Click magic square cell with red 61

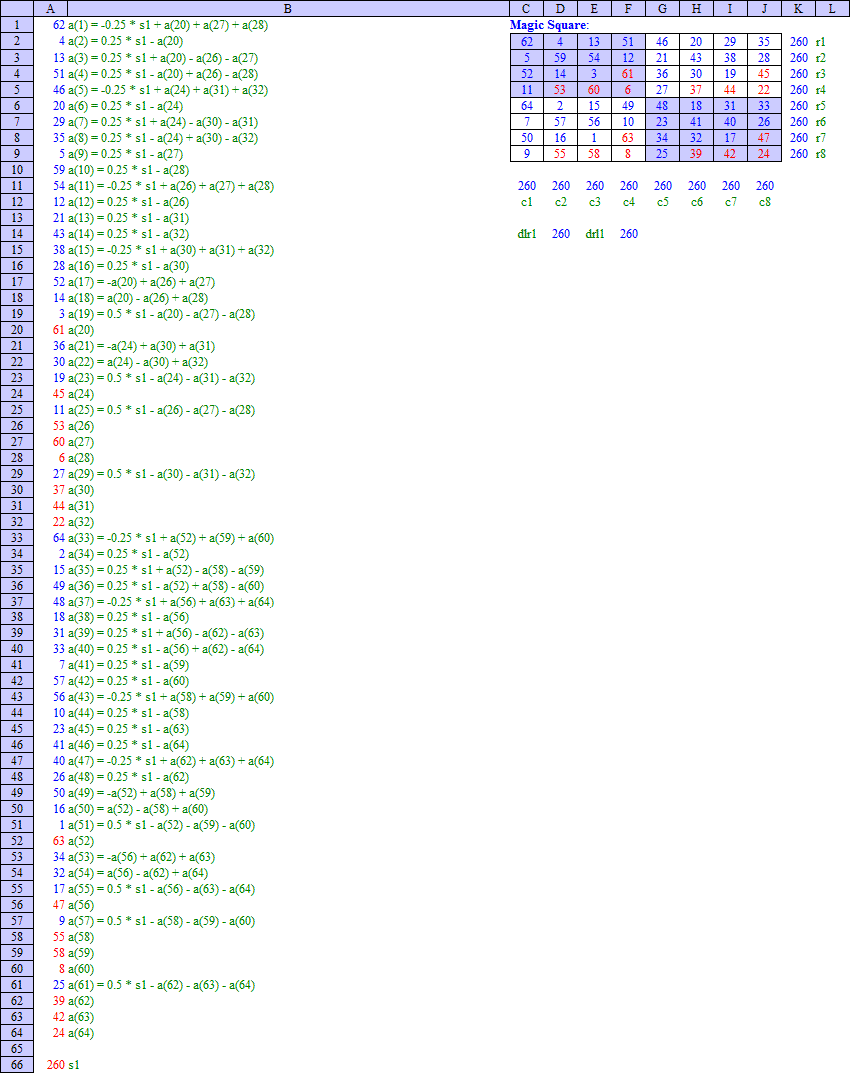(628, 73)
